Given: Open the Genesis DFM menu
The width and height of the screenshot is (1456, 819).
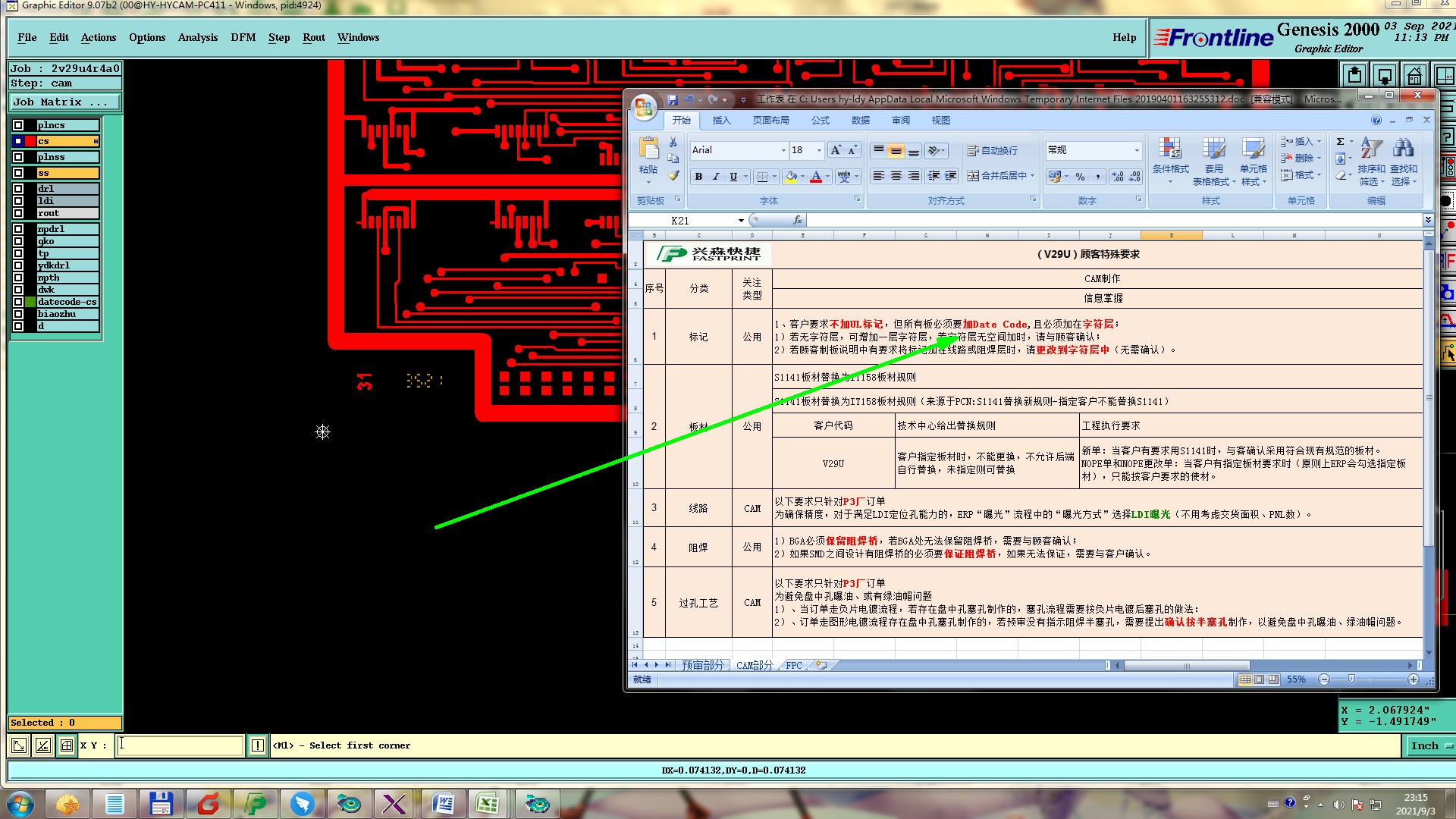Looking at the screenshot, I should click(x=243, y=37).
